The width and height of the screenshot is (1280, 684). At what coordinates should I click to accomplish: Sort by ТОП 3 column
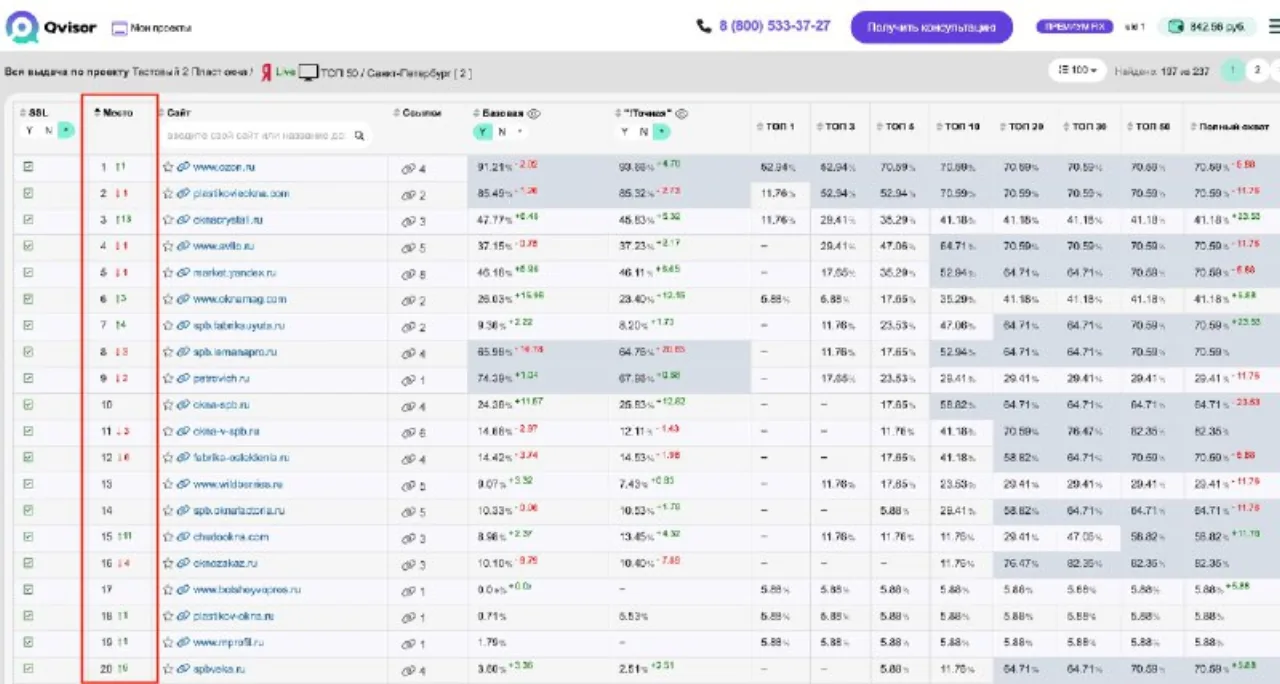(837, 127)
